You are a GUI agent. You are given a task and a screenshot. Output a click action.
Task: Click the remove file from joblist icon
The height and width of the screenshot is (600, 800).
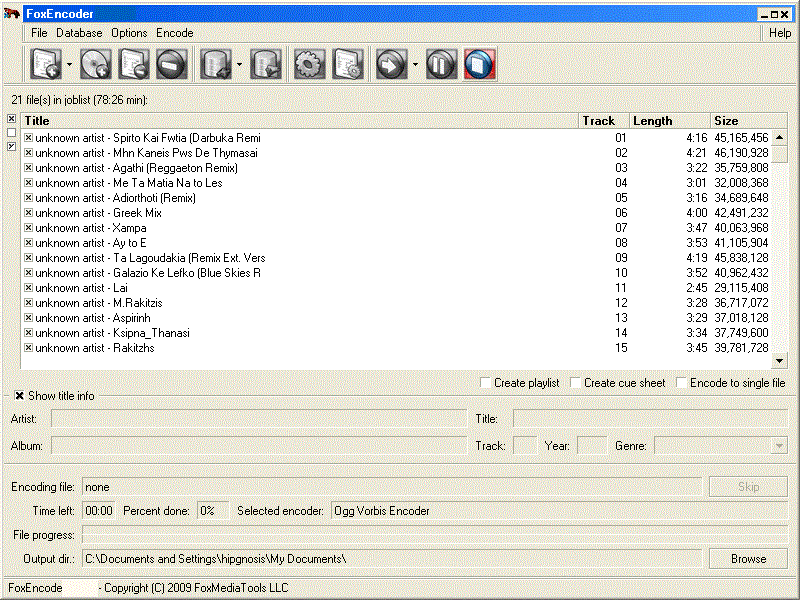(133, 65)
